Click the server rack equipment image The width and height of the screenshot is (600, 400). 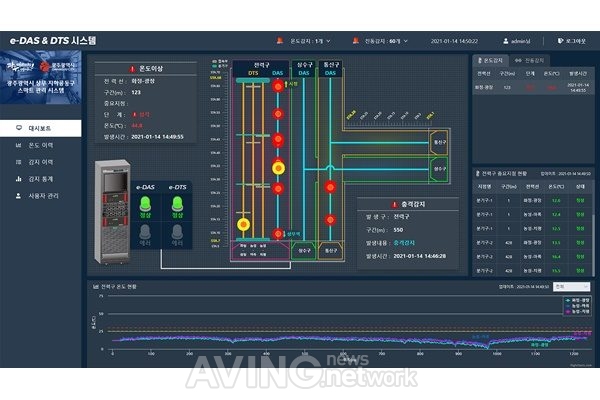[112, 212]
